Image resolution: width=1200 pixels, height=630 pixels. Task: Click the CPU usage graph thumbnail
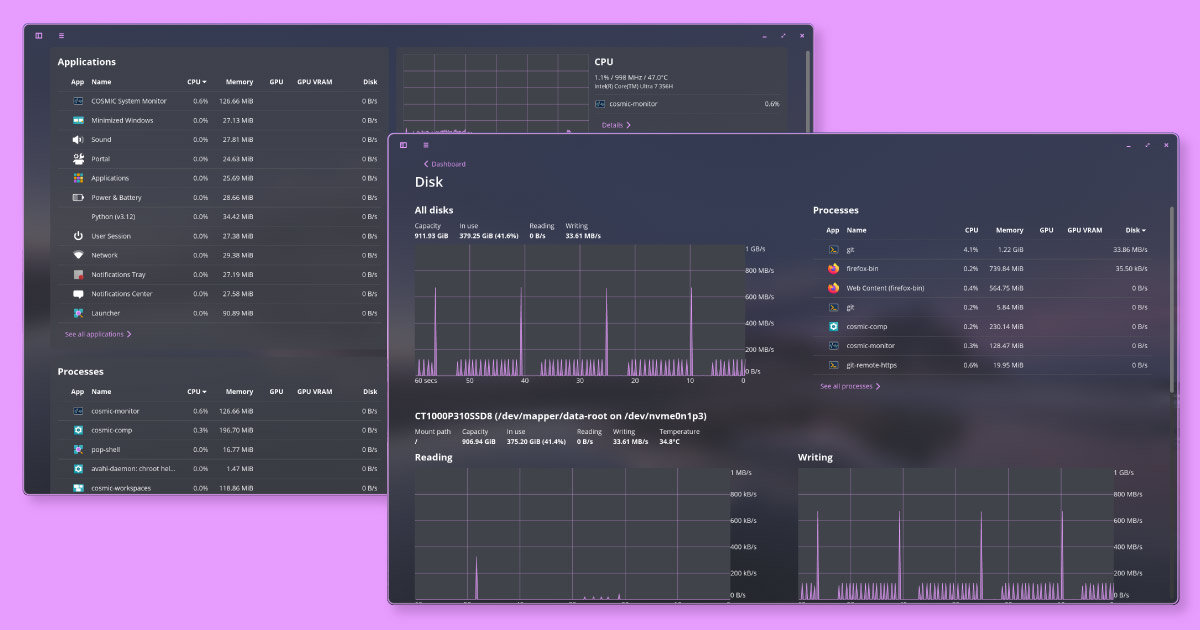pos(496,93)
